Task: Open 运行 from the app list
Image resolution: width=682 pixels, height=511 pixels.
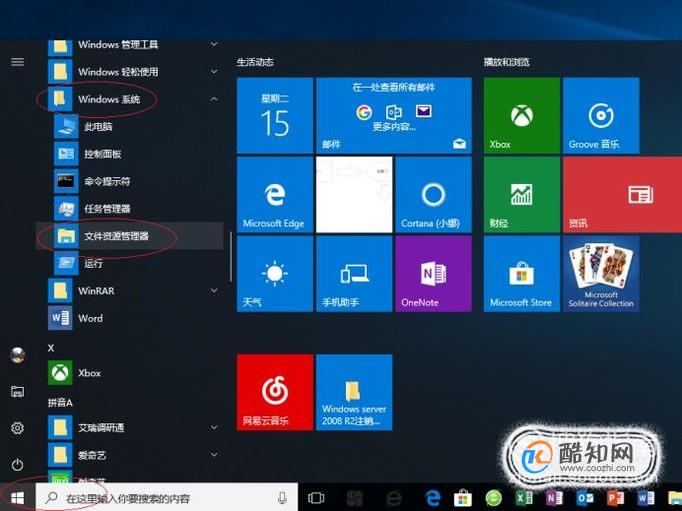Action: tap(130, 263)
